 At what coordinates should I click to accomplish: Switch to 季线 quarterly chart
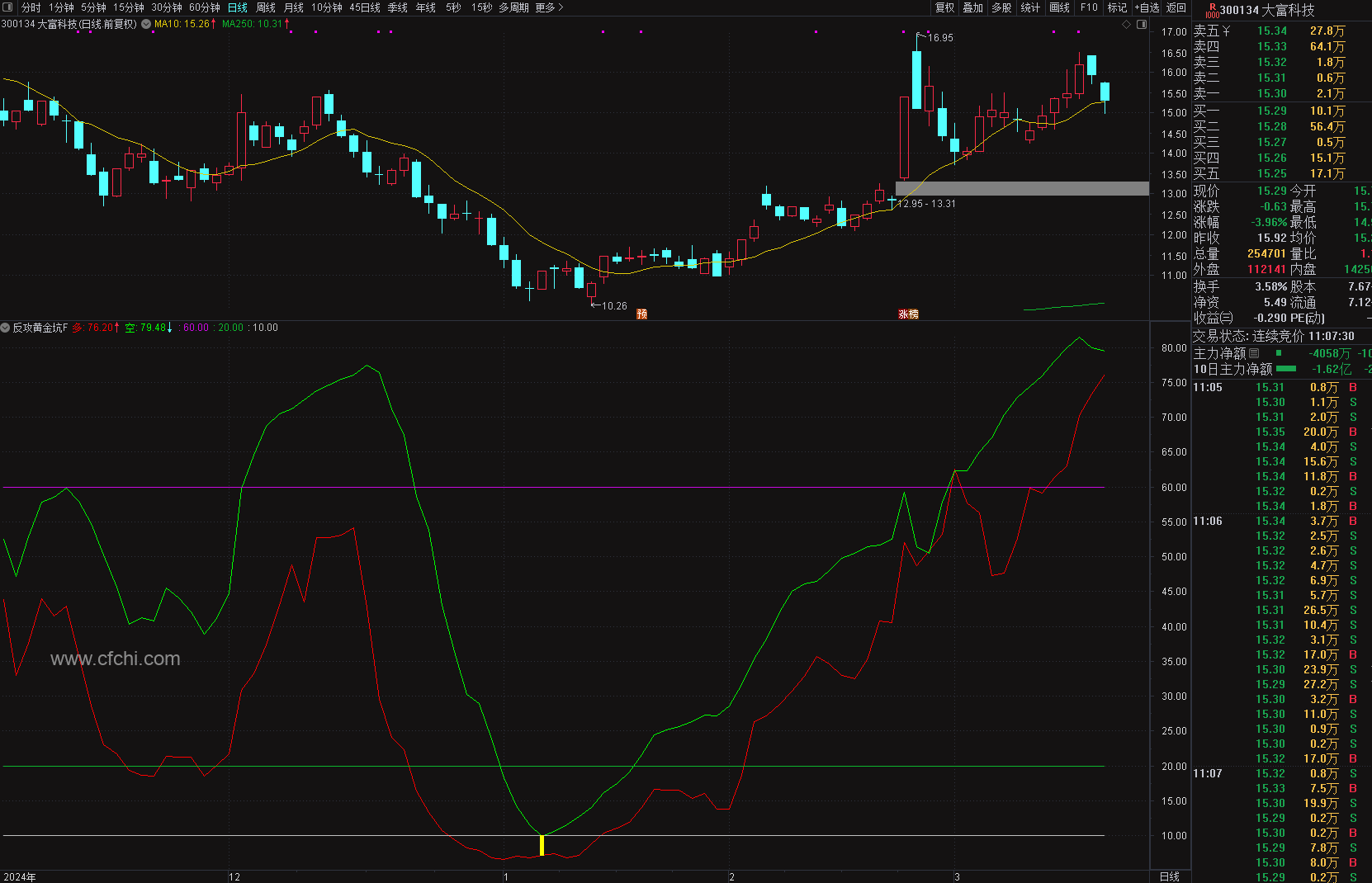398,7
